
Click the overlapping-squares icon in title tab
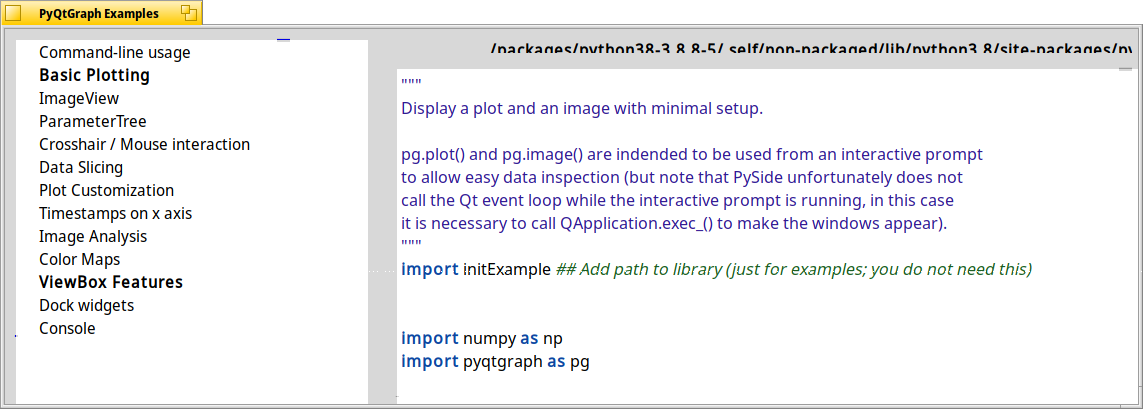(x=189, y=12)
